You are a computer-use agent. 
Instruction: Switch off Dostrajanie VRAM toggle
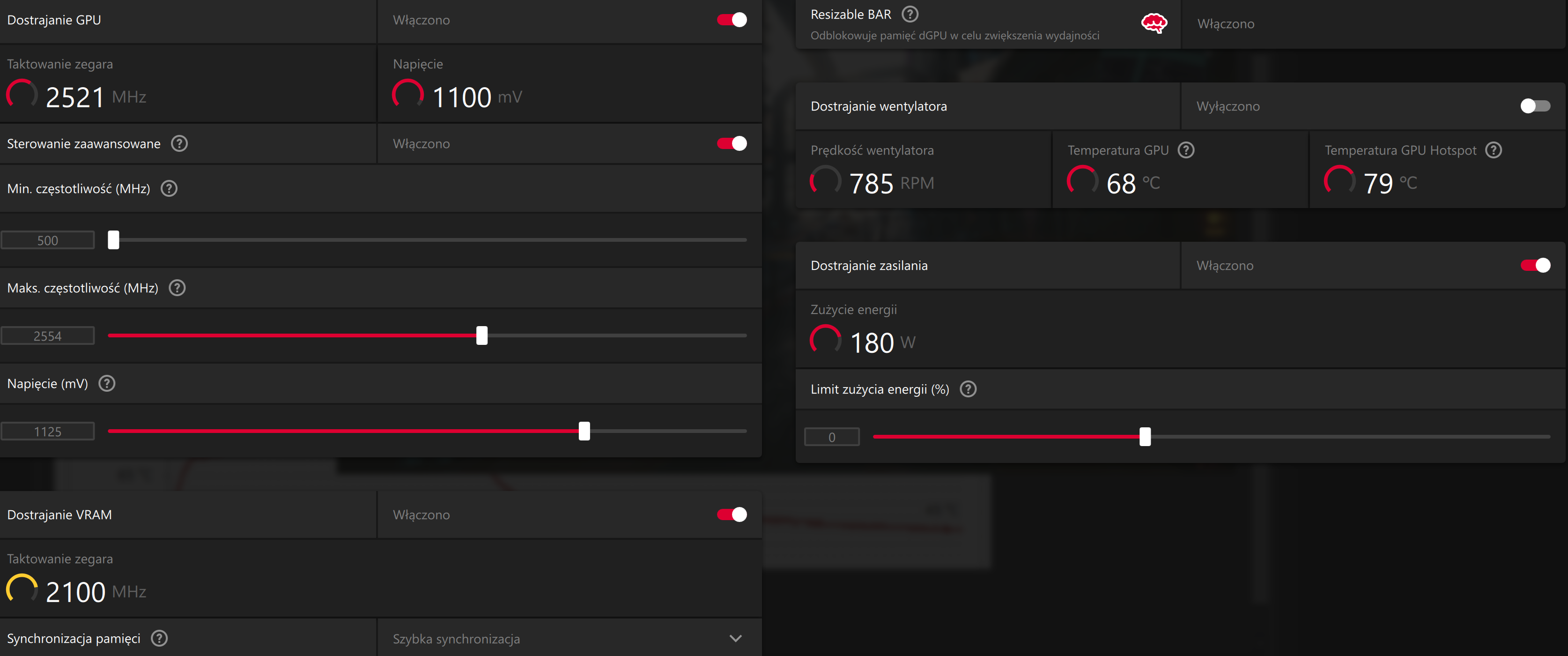click(x=732, y=514)
